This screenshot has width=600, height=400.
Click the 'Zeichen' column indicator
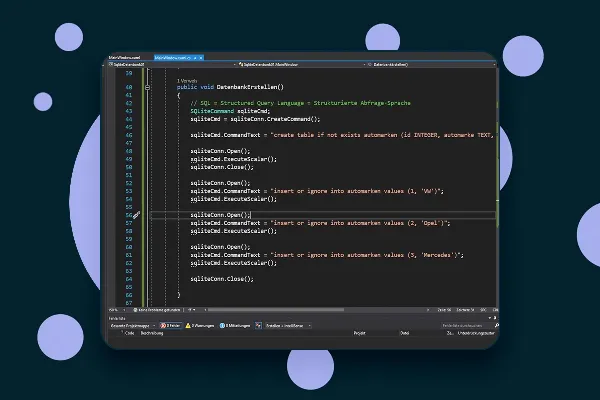point(465,310)
